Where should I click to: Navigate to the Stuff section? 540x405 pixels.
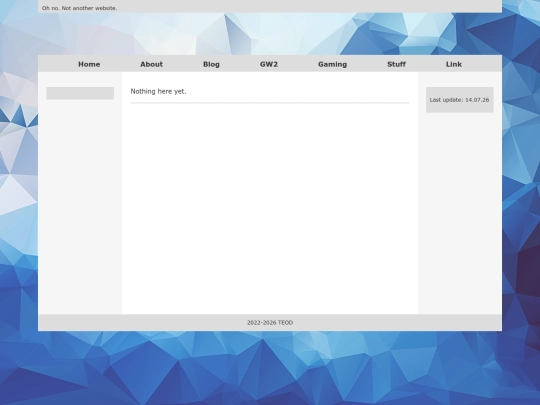(396, 64)
